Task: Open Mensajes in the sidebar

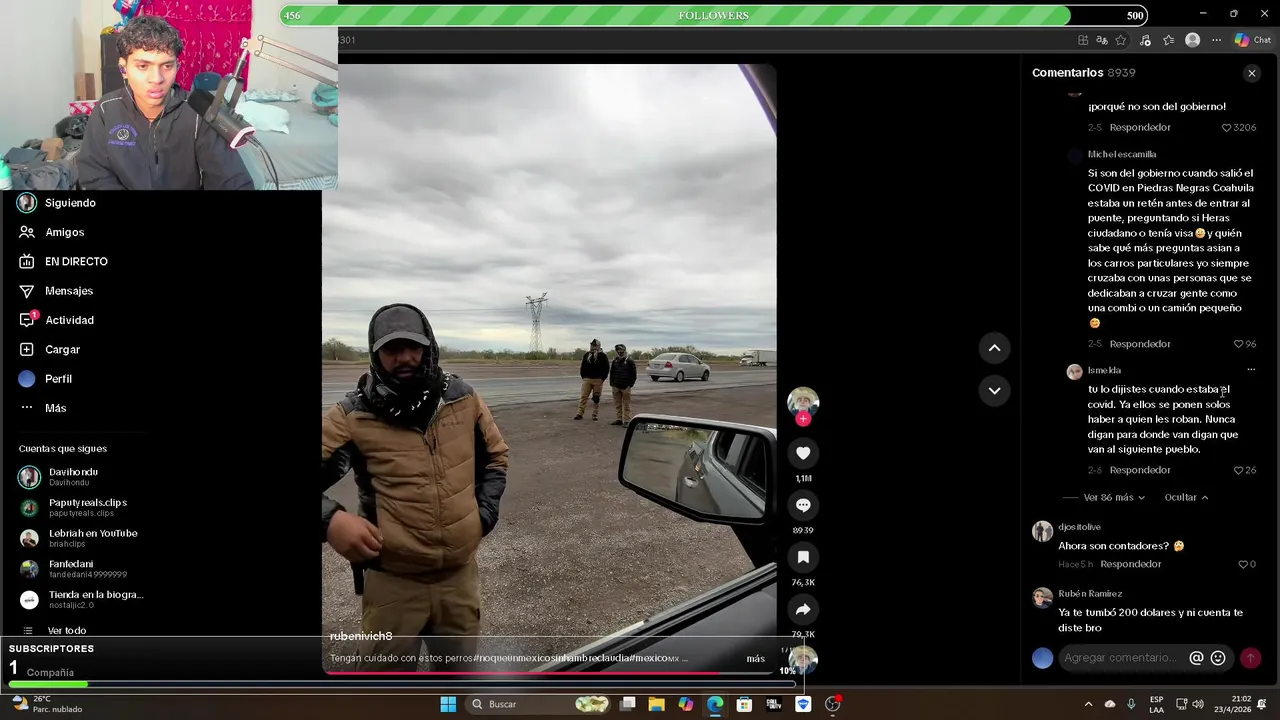Action: tap(69, 291)
